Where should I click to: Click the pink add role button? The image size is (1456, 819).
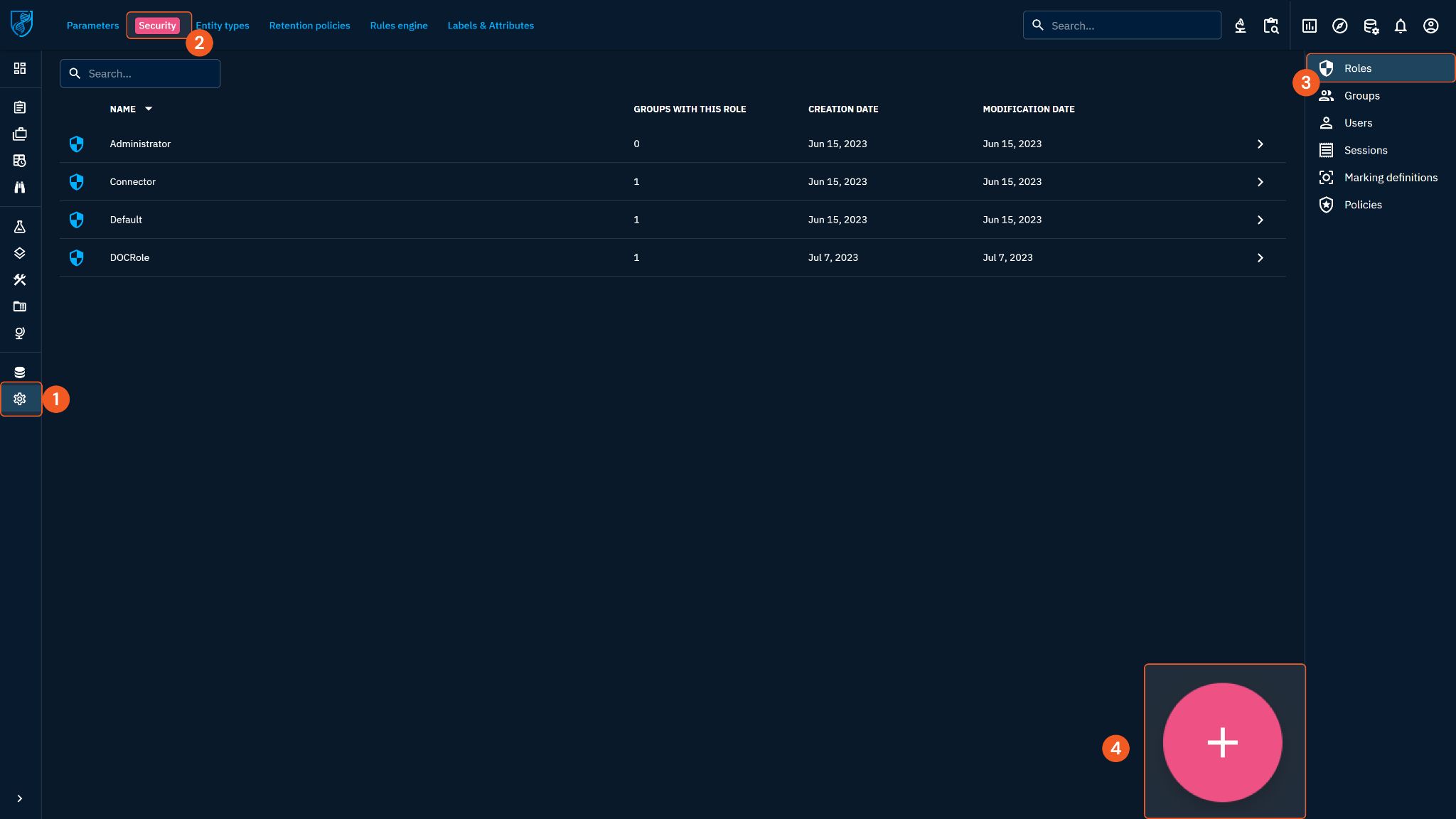tap(1222, 742)
